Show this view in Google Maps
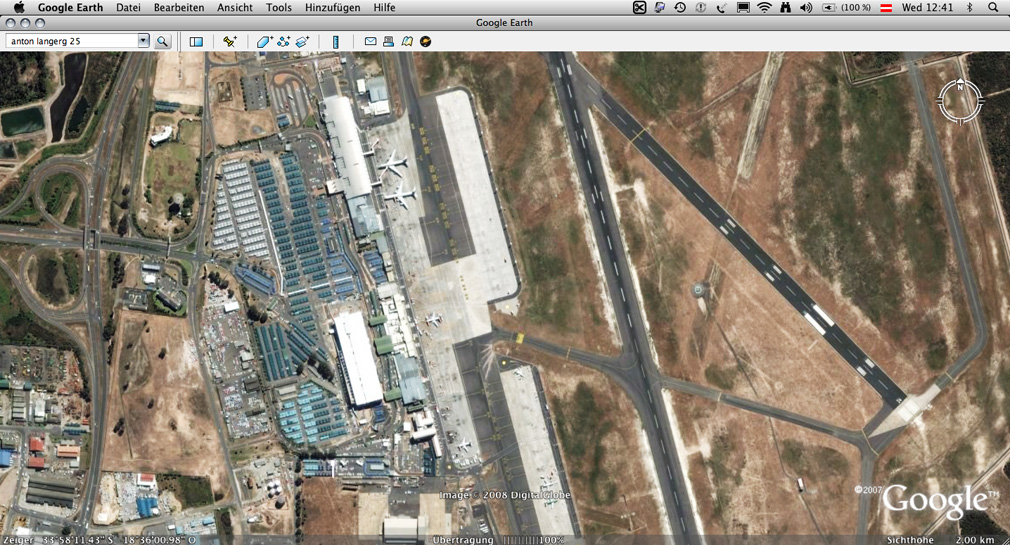 click(407, 42)
